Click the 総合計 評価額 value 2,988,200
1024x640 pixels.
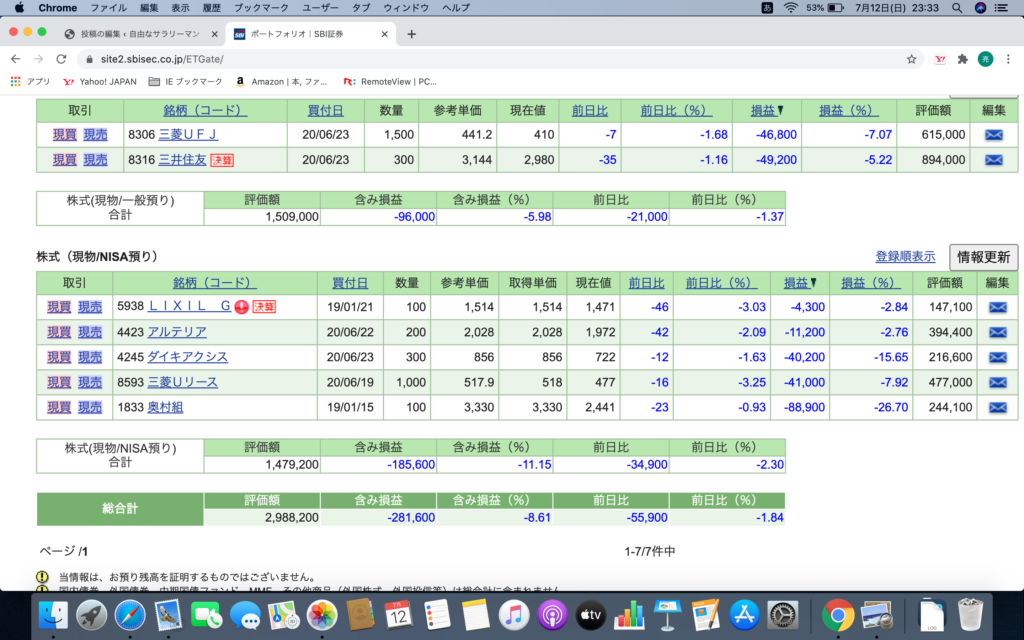point(292,518)
